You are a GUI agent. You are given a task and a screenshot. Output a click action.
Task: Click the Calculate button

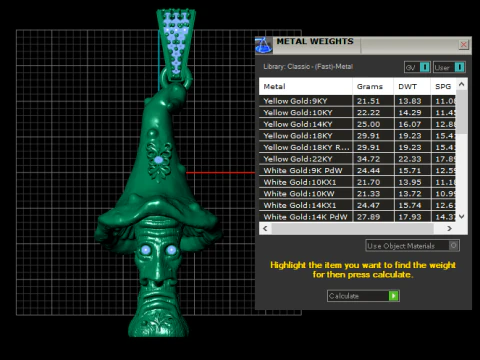(x=363, y=296)
